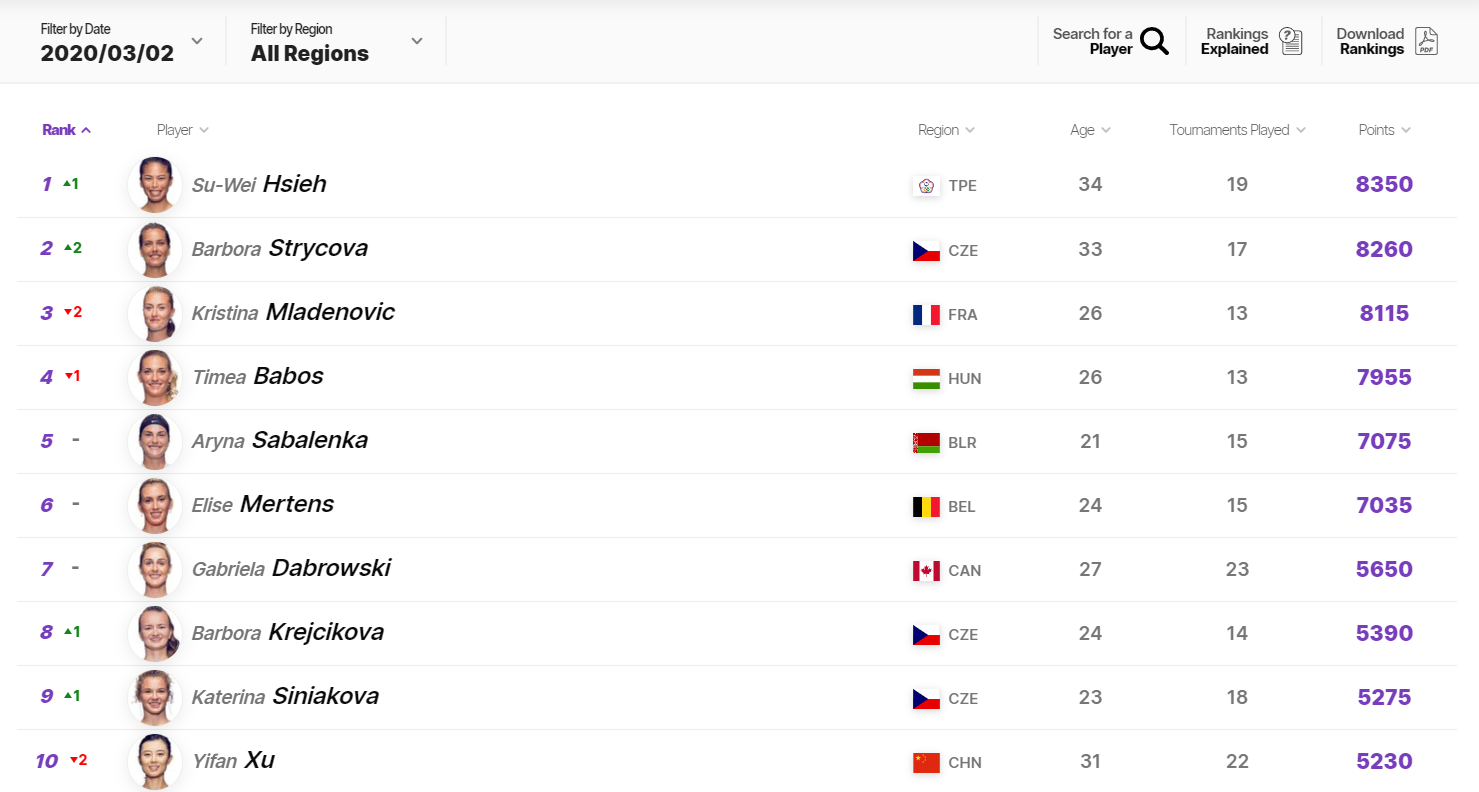Select Elise Mertens' 7035 points value

click(1384, 505)
